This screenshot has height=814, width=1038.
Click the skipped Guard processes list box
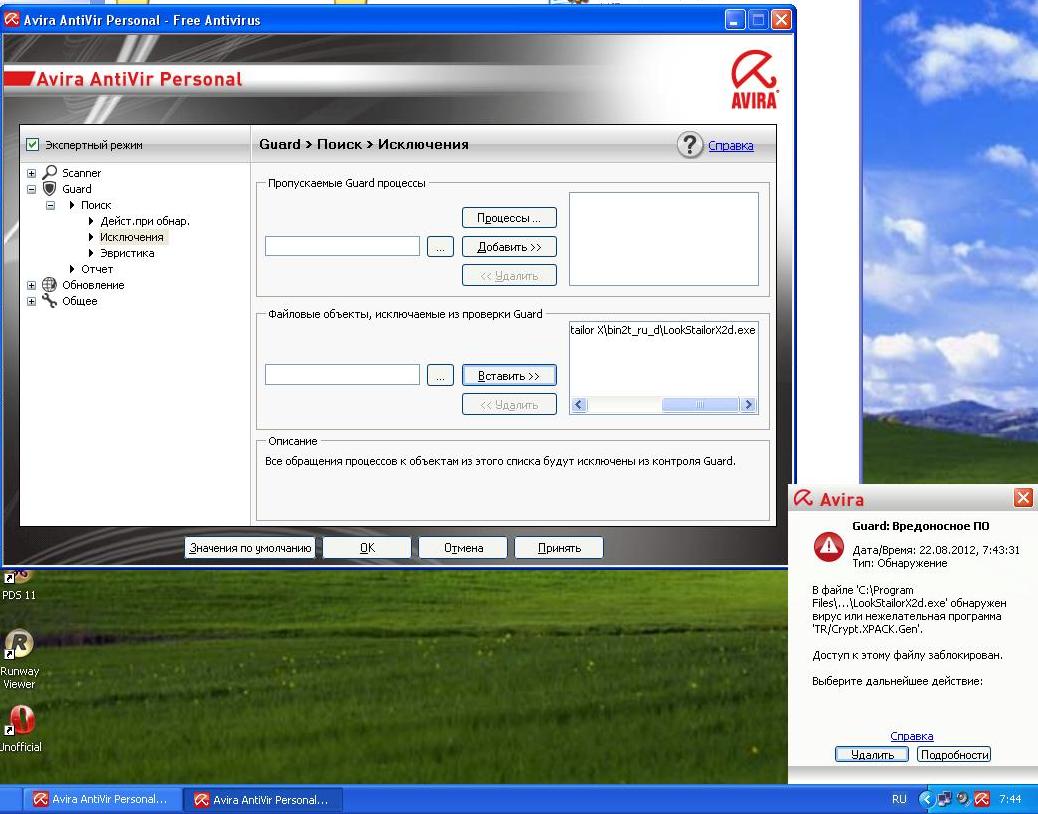coord(664,239)
